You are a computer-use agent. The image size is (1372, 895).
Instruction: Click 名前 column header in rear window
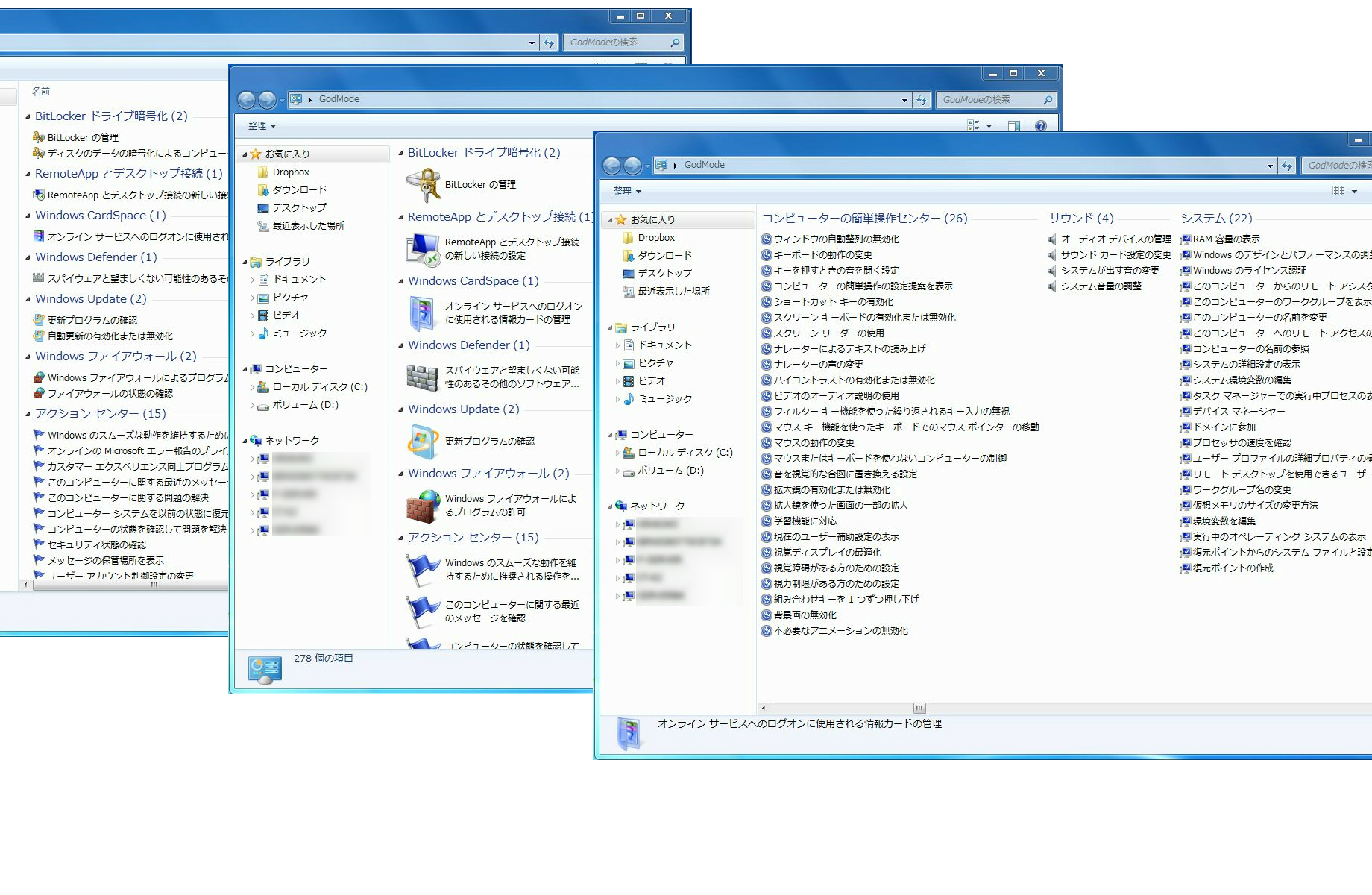(40, 91)
